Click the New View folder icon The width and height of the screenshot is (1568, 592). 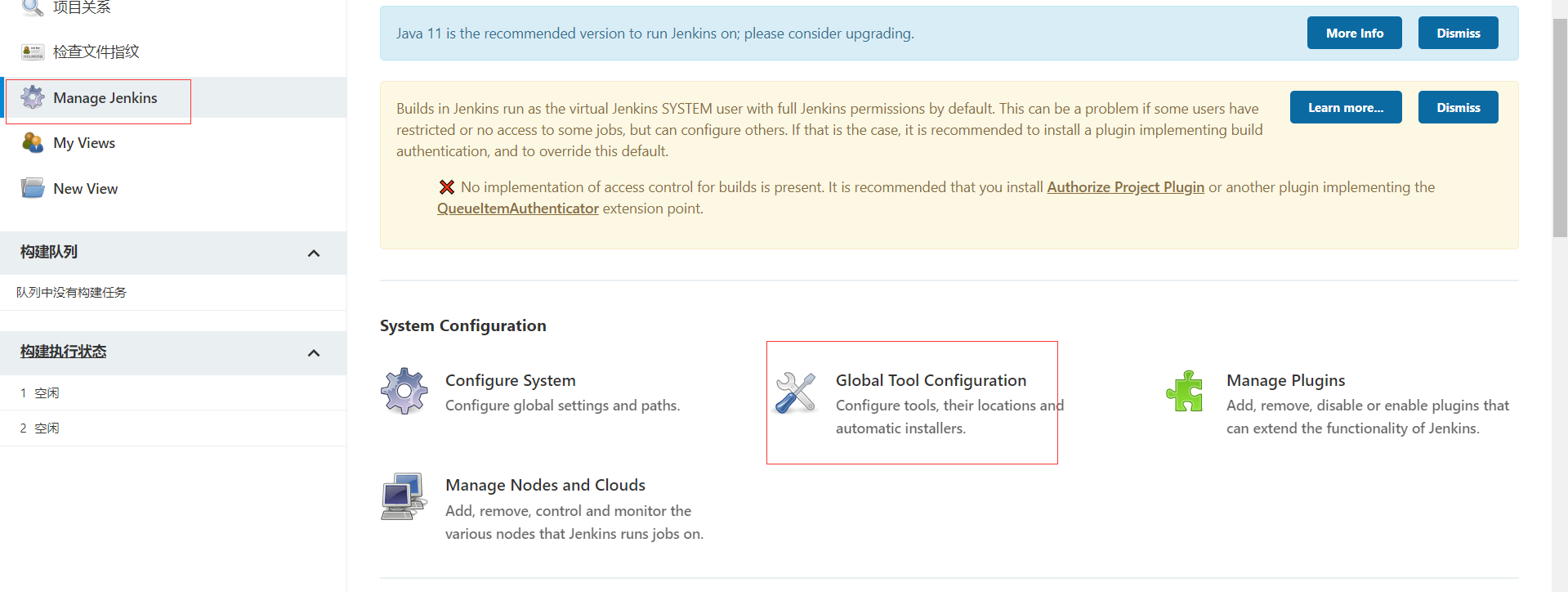[x=33, y=188]
